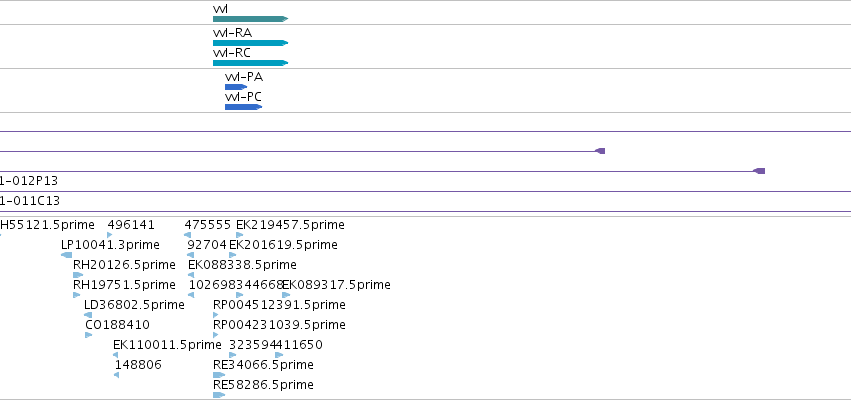Click the vvl-RA transcript bar
Image resolution: width=851 pixels, height=400 pixels.
click(x=250, y=43)
